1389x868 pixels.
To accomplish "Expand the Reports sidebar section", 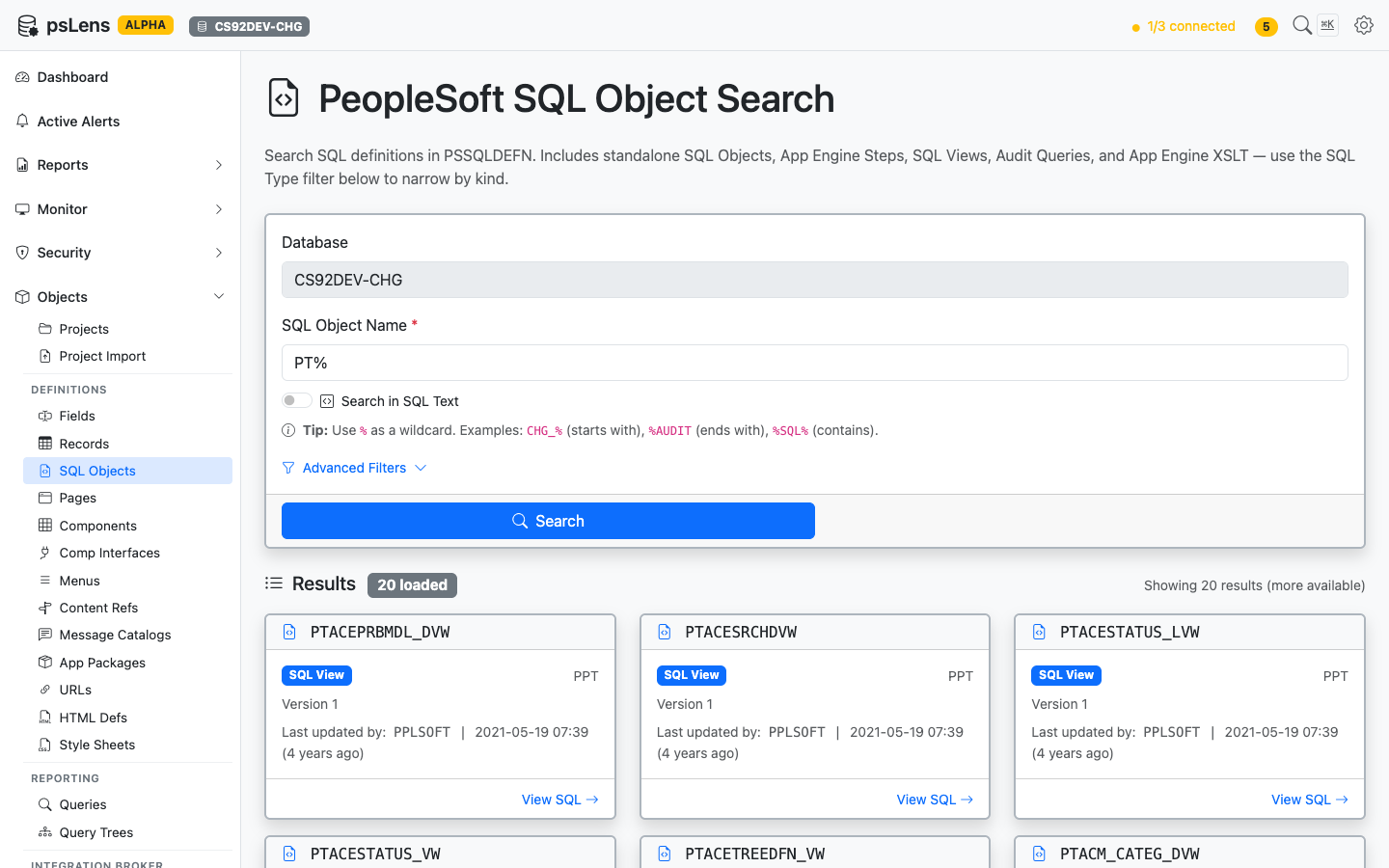I will tap(120, 165).
